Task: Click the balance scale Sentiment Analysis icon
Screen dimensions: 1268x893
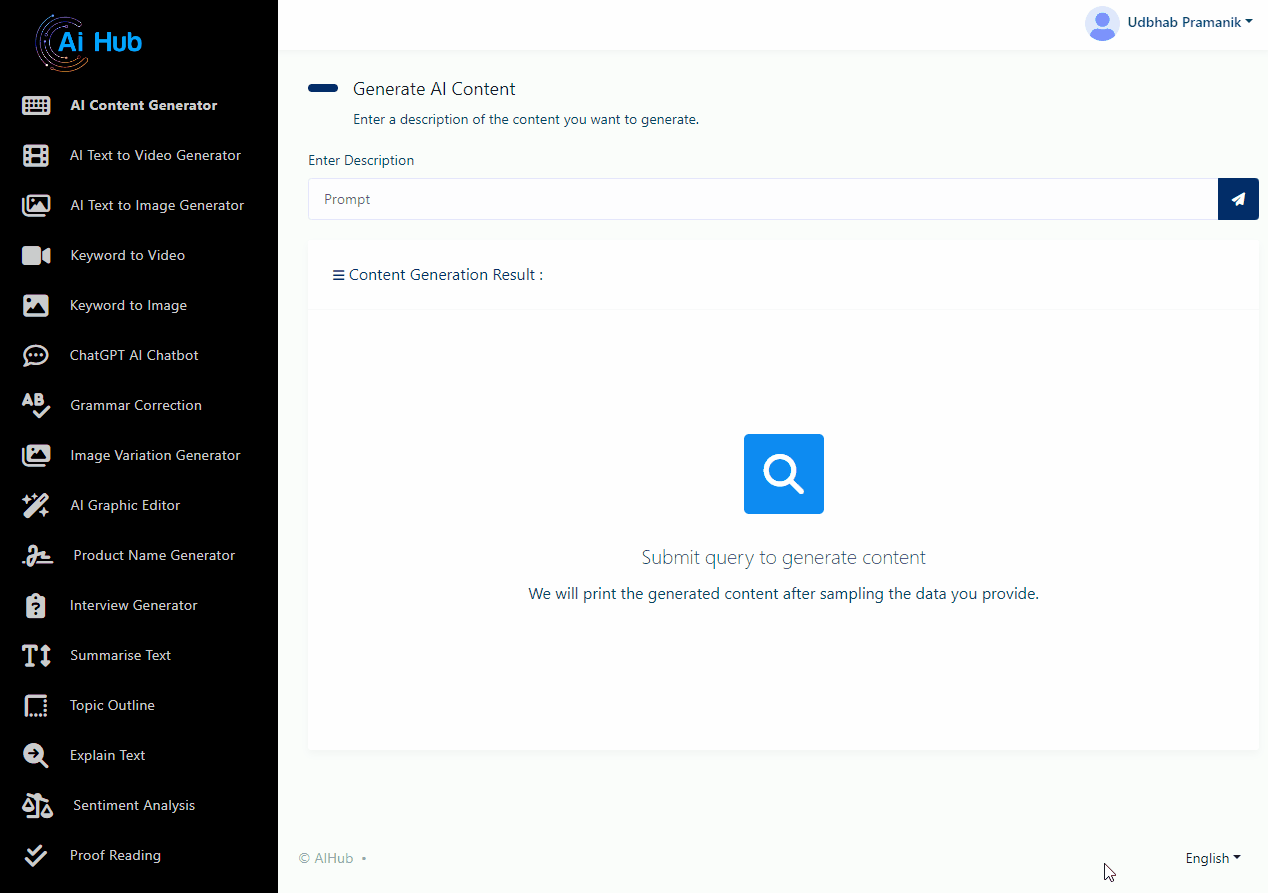Action: pos(37,805)
